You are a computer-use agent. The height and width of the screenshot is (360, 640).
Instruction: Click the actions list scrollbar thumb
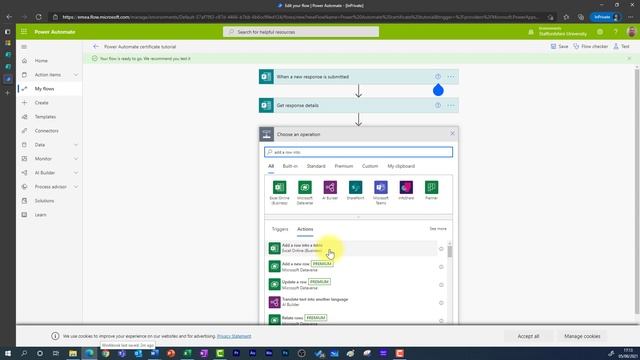(x=450, y=252)
